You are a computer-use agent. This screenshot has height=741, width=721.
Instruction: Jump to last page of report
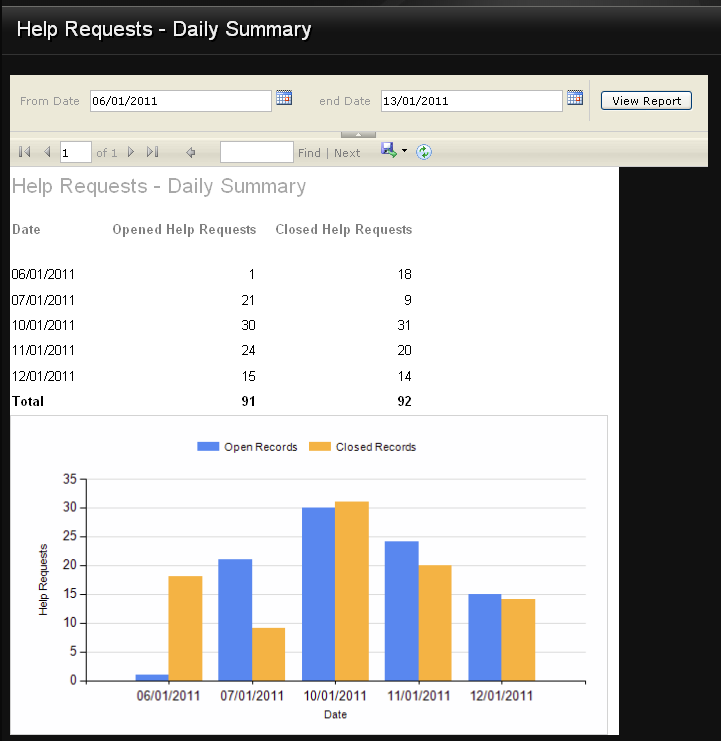[x=152, y=152]
